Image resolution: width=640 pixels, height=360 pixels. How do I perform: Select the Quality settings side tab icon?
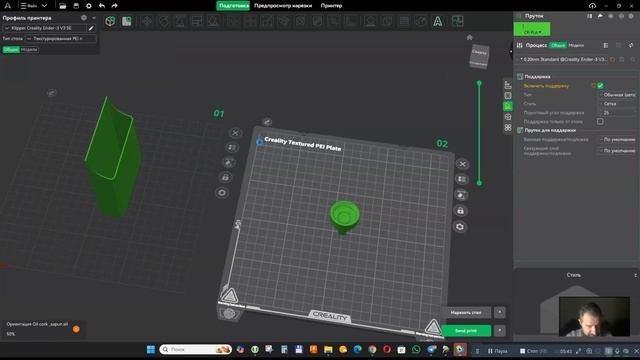[508, 85]
